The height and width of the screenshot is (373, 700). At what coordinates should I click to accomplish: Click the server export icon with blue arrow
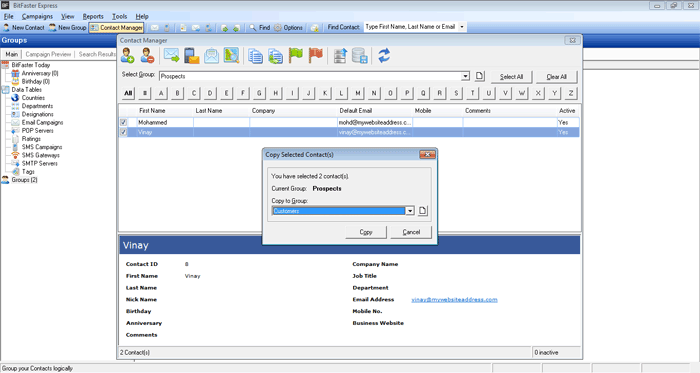[x=340, y=56]
